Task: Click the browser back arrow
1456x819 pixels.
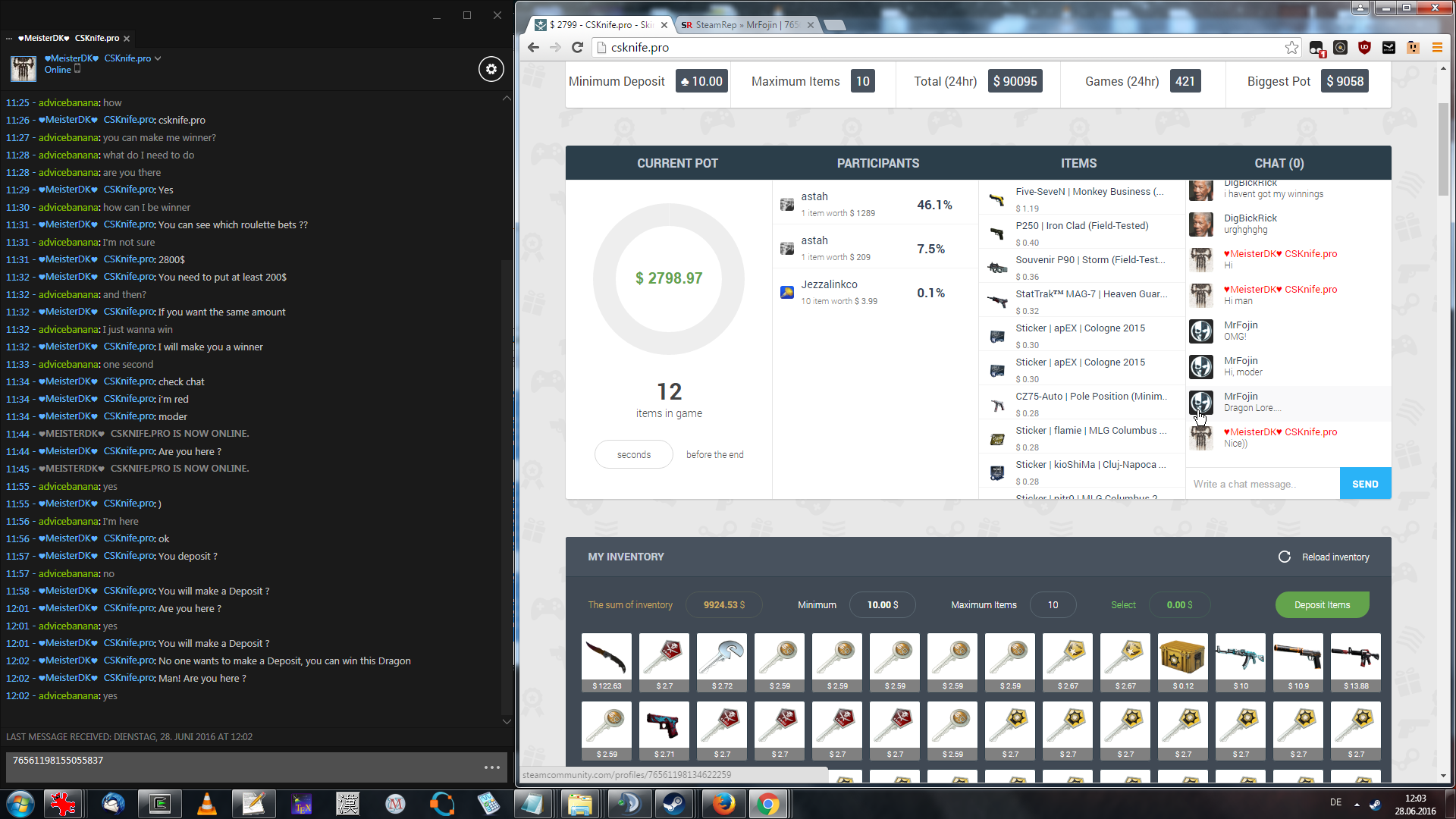Action: point(533,47)
